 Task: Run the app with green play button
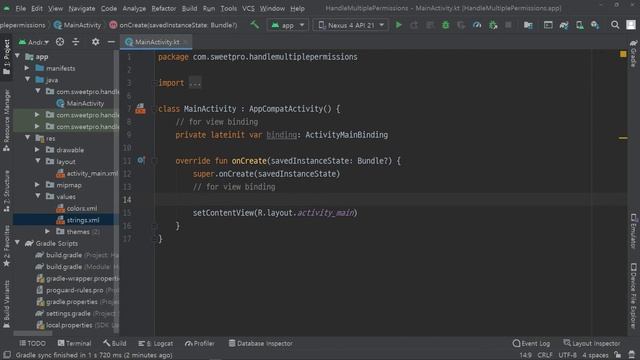click(x=398, y=25)
